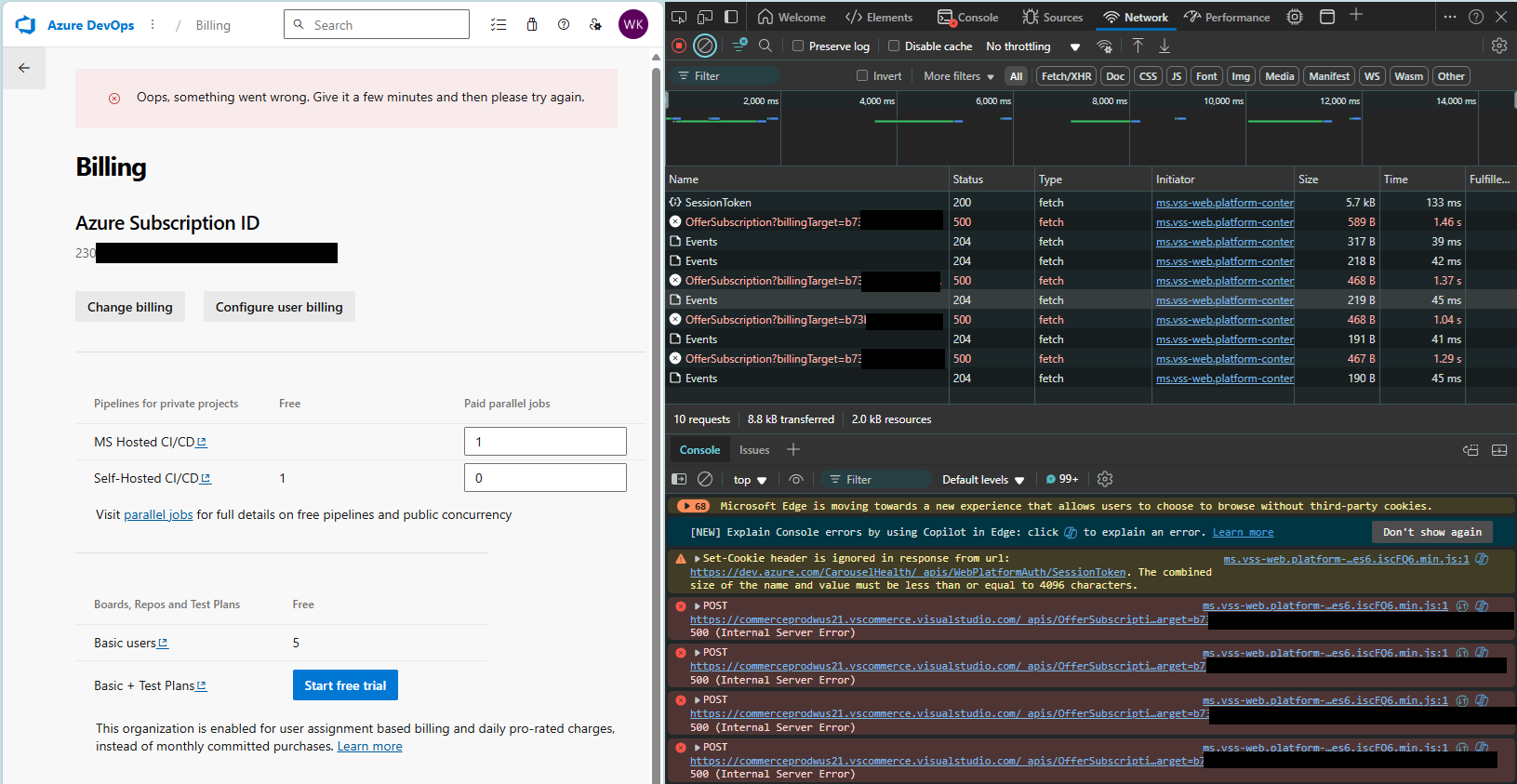Viewport: 1517px width, 784px height.
Task: Click the Azure DevOps search box
Action: (x=377, y=25)
